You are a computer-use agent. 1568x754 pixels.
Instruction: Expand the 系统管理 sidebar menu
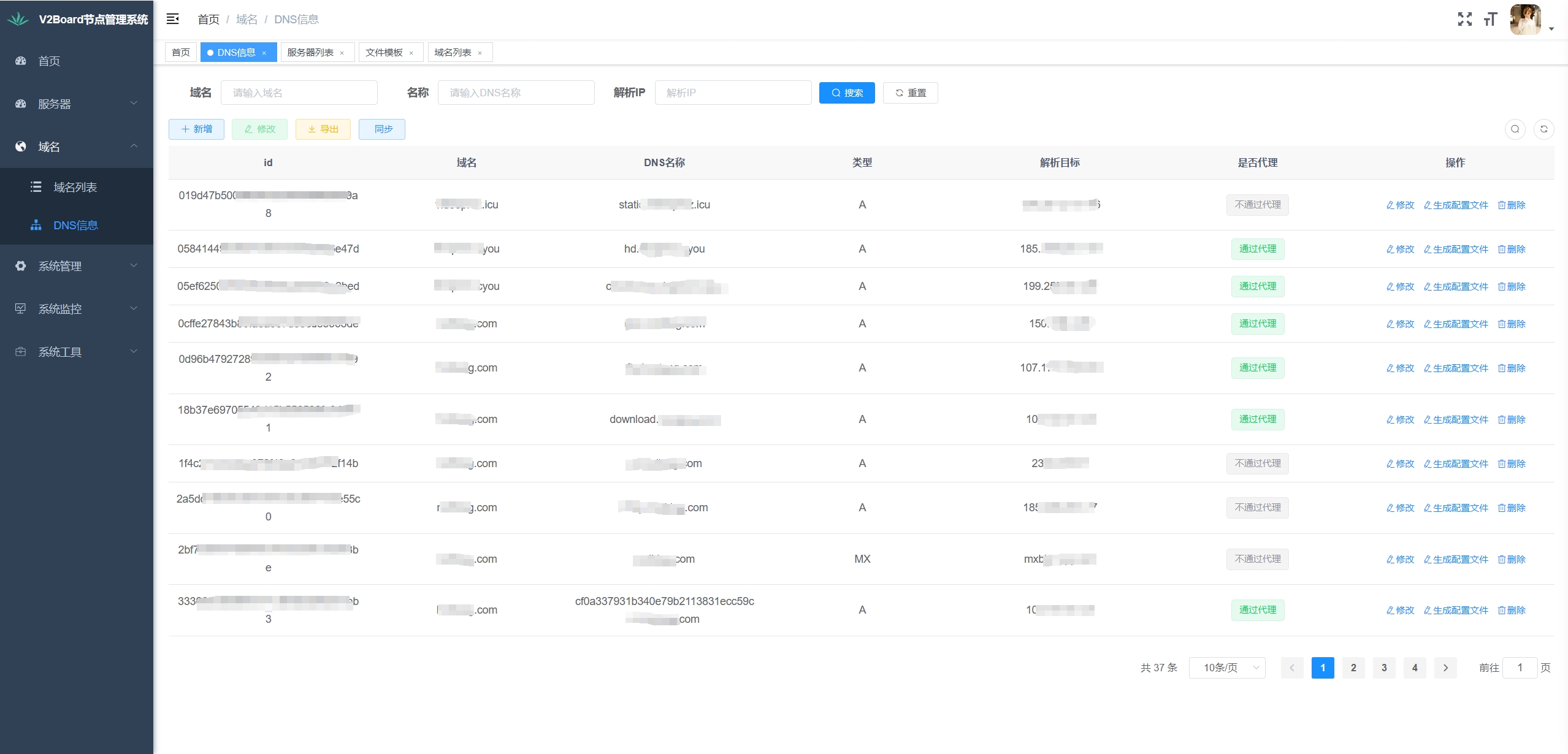point(77,266)
